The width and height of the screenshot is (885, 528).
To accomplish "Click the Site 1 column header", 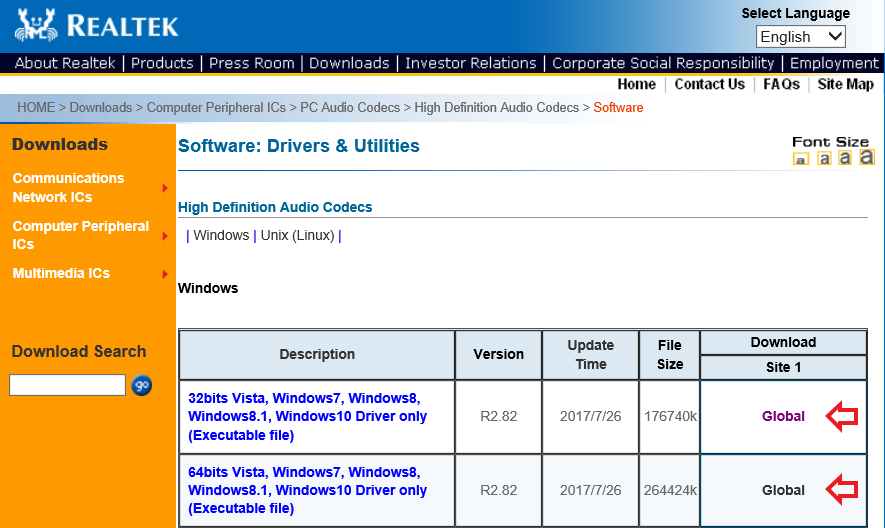I will [x=783, y=367].
